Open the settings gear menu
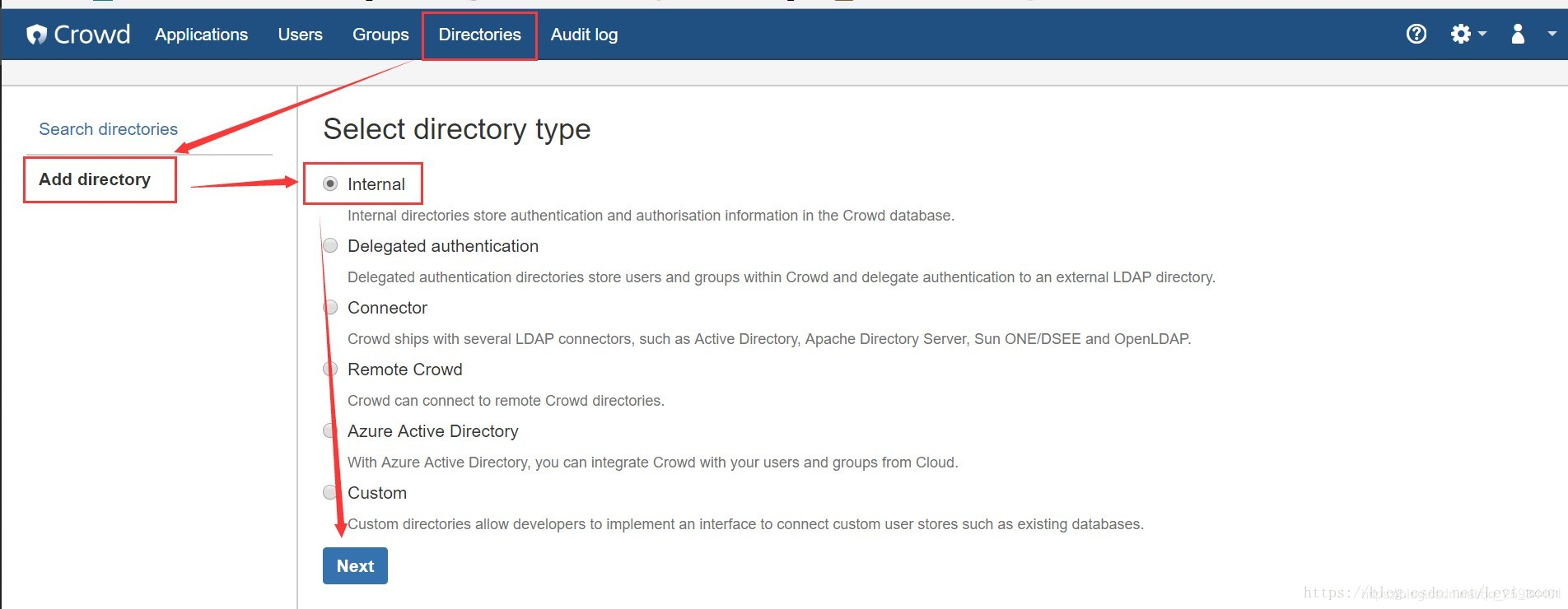The image size is (1568, 609). 1468,34
